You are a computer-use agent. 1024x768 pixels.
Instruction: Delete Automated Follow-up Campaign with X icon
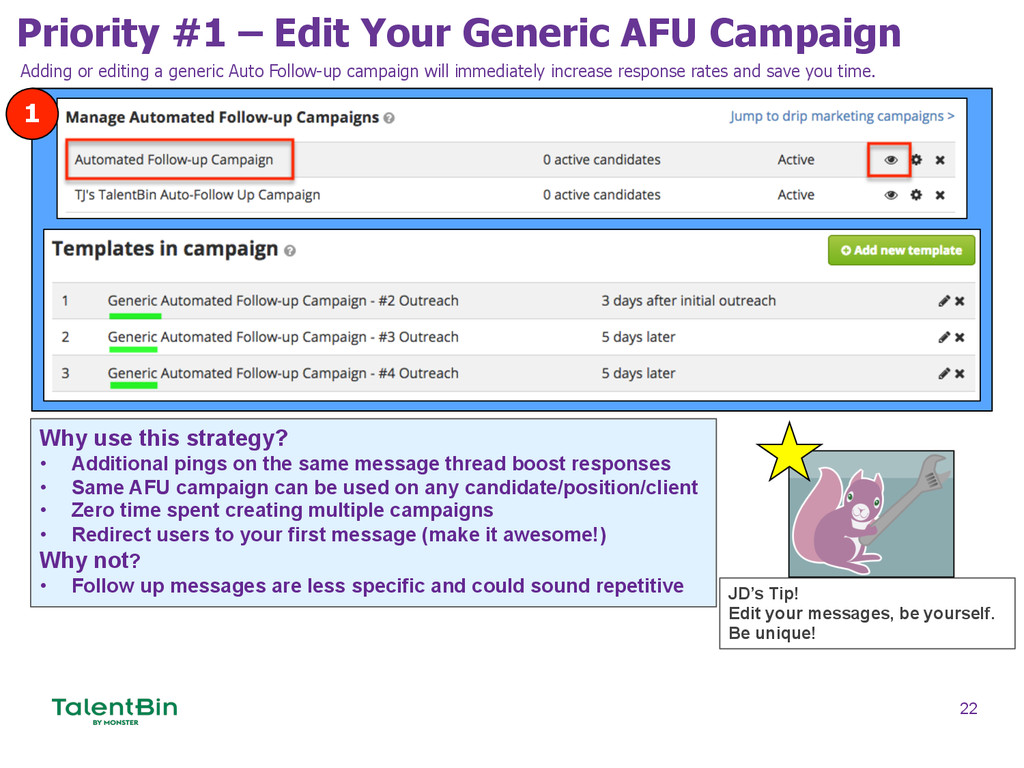point(940,160)
